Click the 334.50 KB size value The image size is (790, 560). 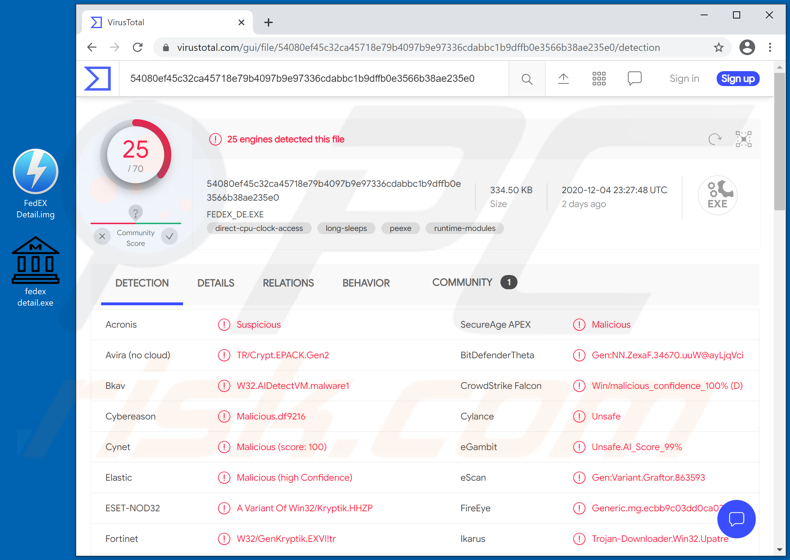[511, 190]
